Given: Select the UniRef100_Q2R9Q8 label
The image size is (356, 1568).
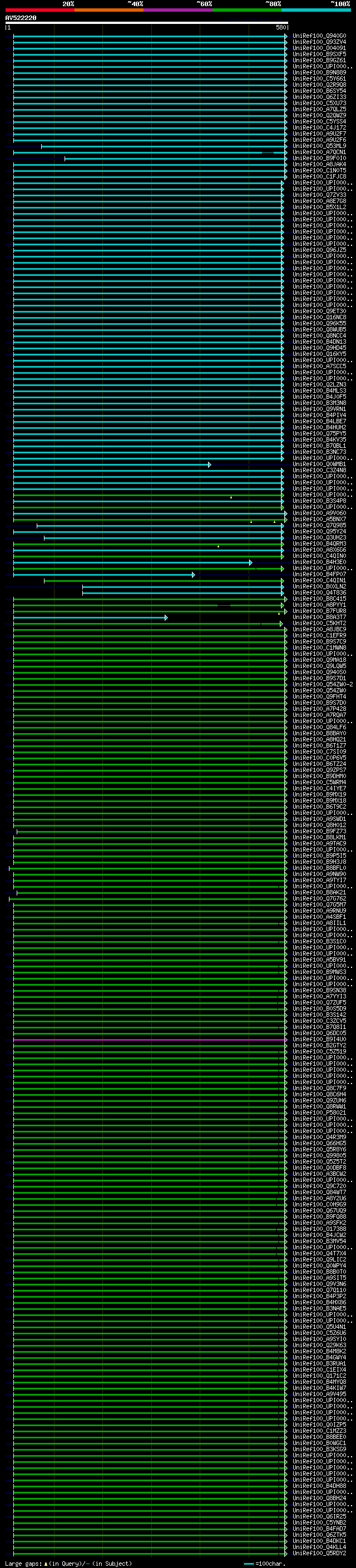Looking at the screenshot, I should click(x=319, y=85).
